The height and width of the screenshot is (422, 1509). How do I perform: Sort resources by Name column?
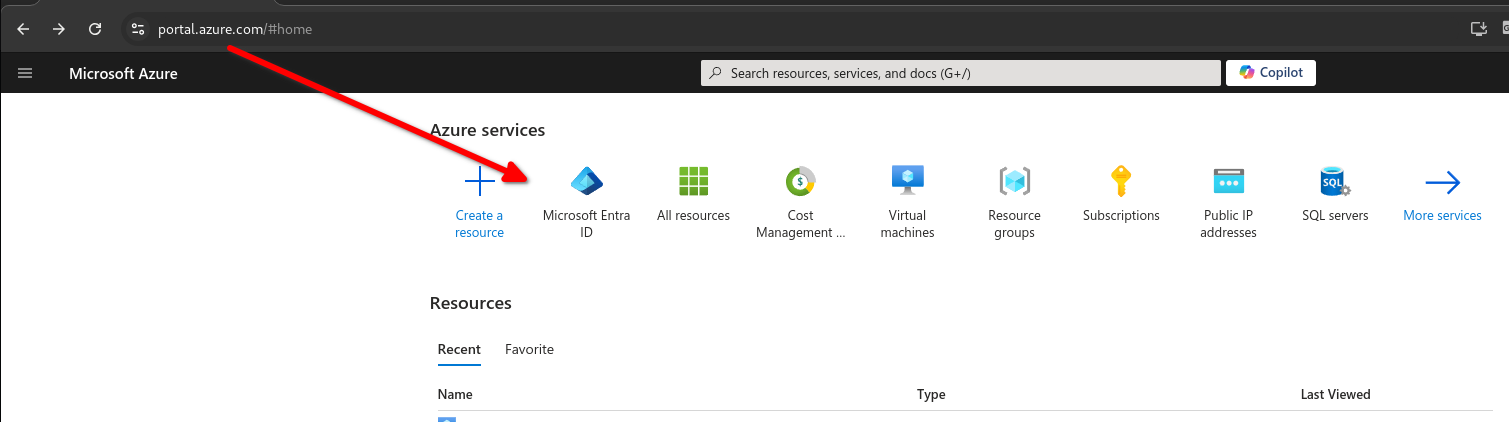(455, 394)
